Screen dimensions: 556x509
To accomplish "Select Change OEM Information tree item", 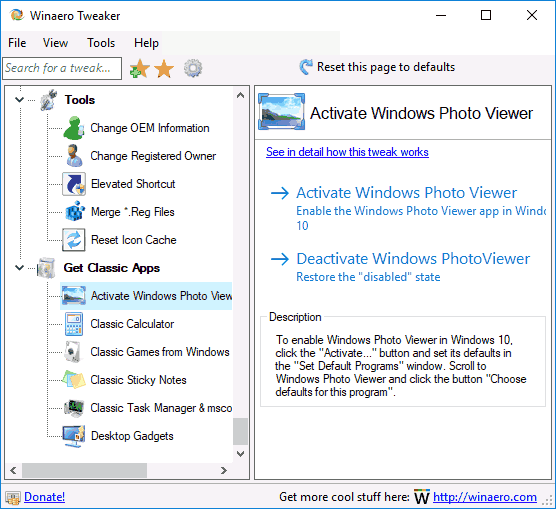I will click(x=150, y=128).
